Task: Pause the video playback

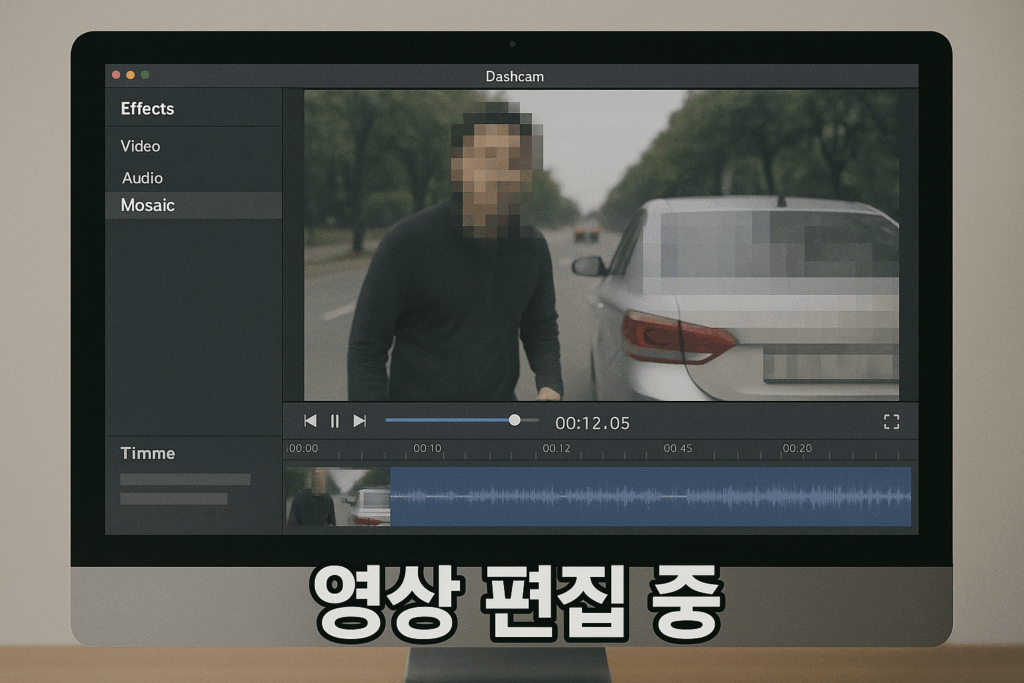Action: click(335, 421)
